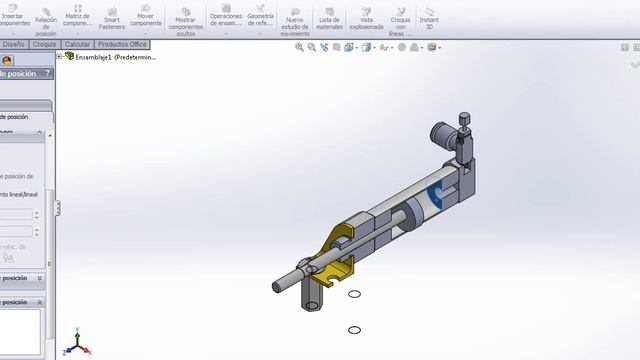
Task: Click panel splitter collapse handle
Action: point(58,208)
